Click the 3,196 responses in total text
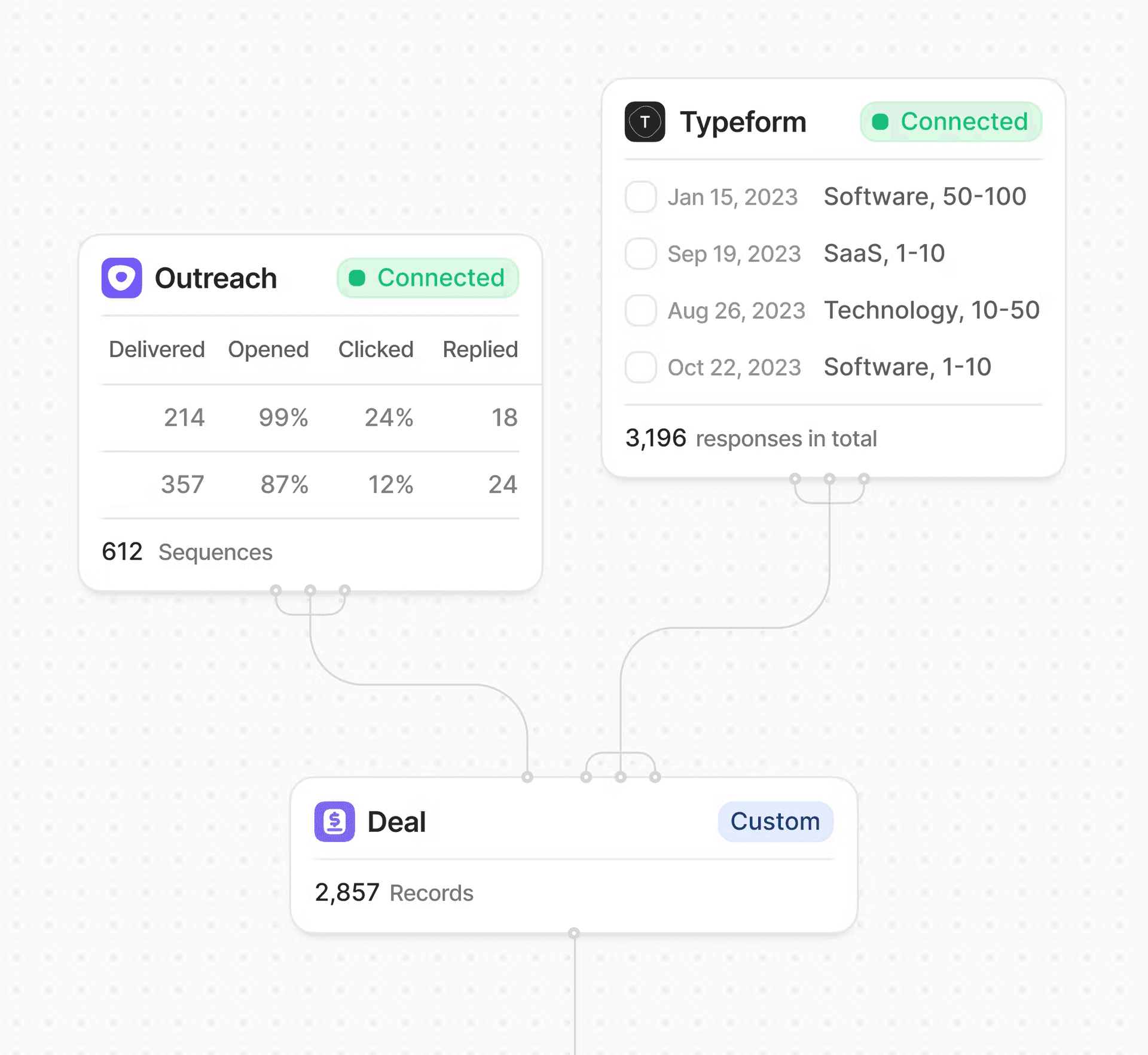The width and height of the screenshot is (1148, 1055). coord(751,438)
